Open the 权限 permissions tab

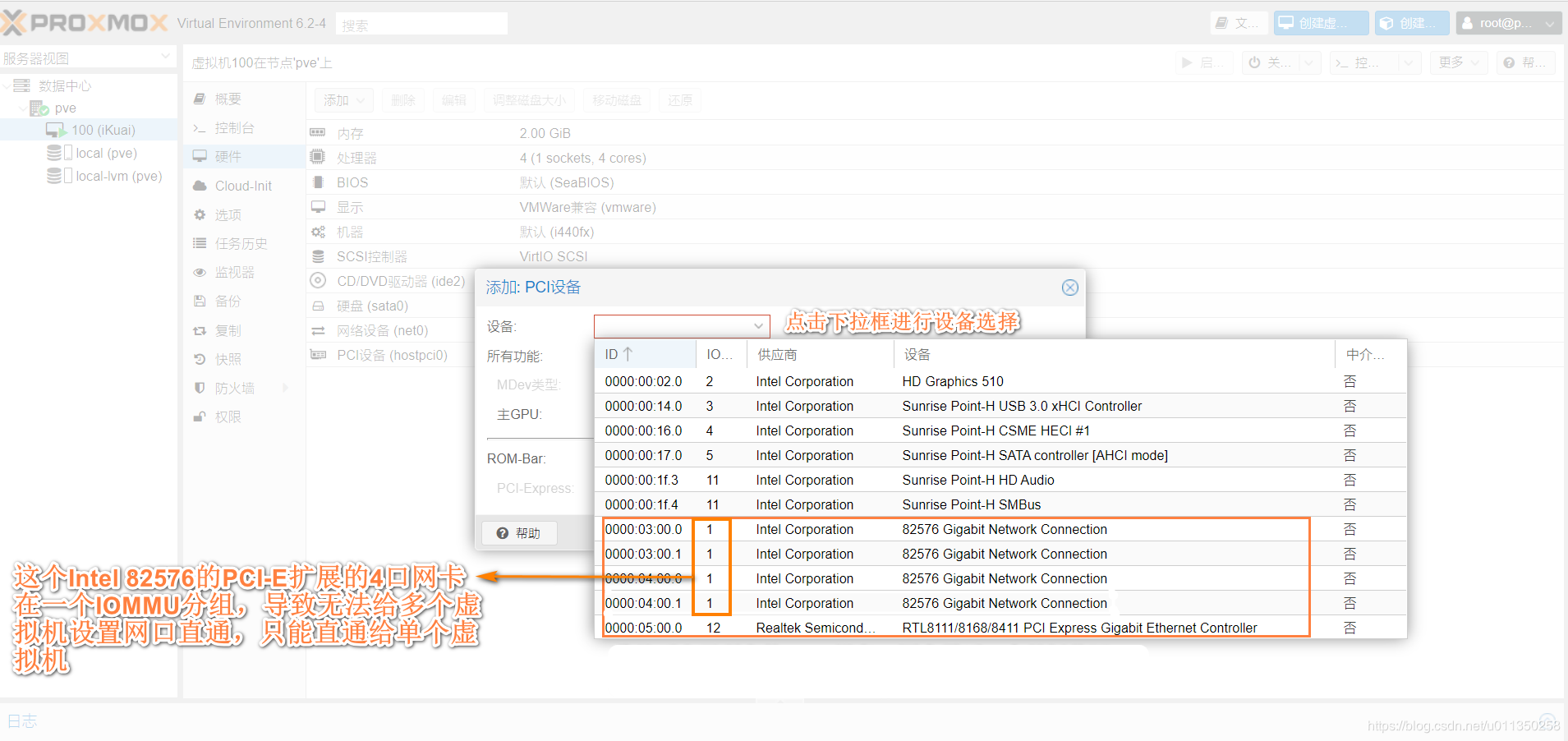click(243, 417)
